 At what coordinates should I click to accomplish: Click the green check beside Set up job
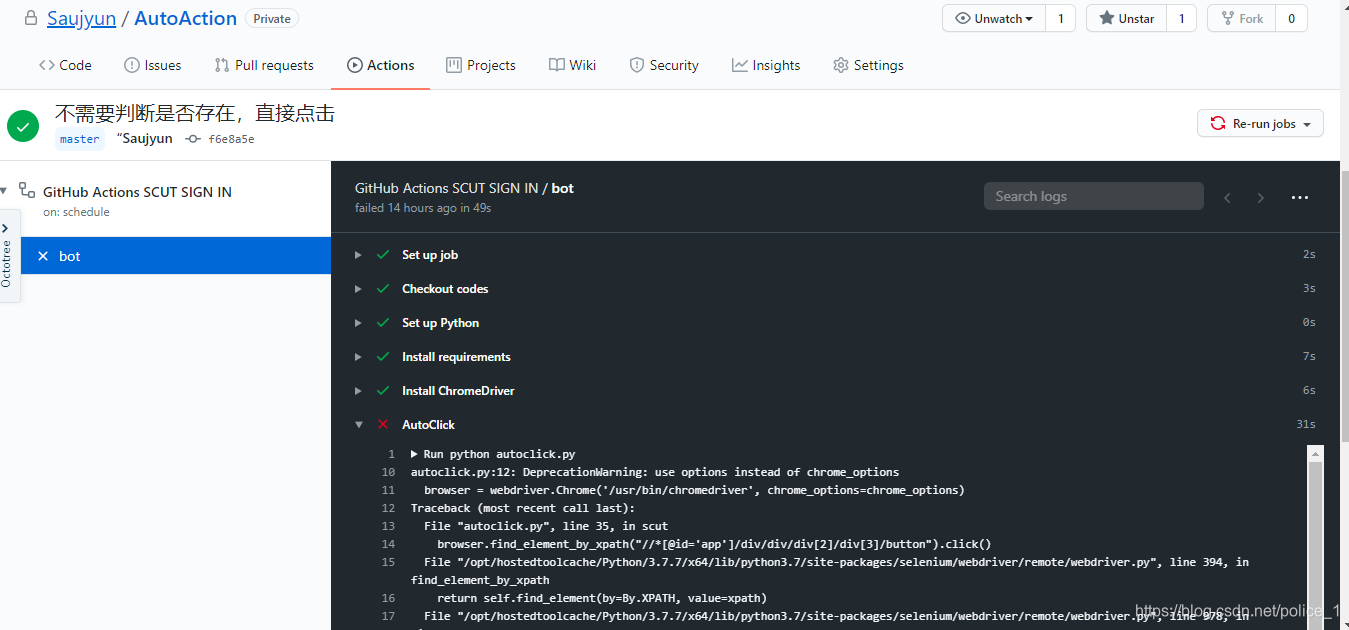click(383, 255)
